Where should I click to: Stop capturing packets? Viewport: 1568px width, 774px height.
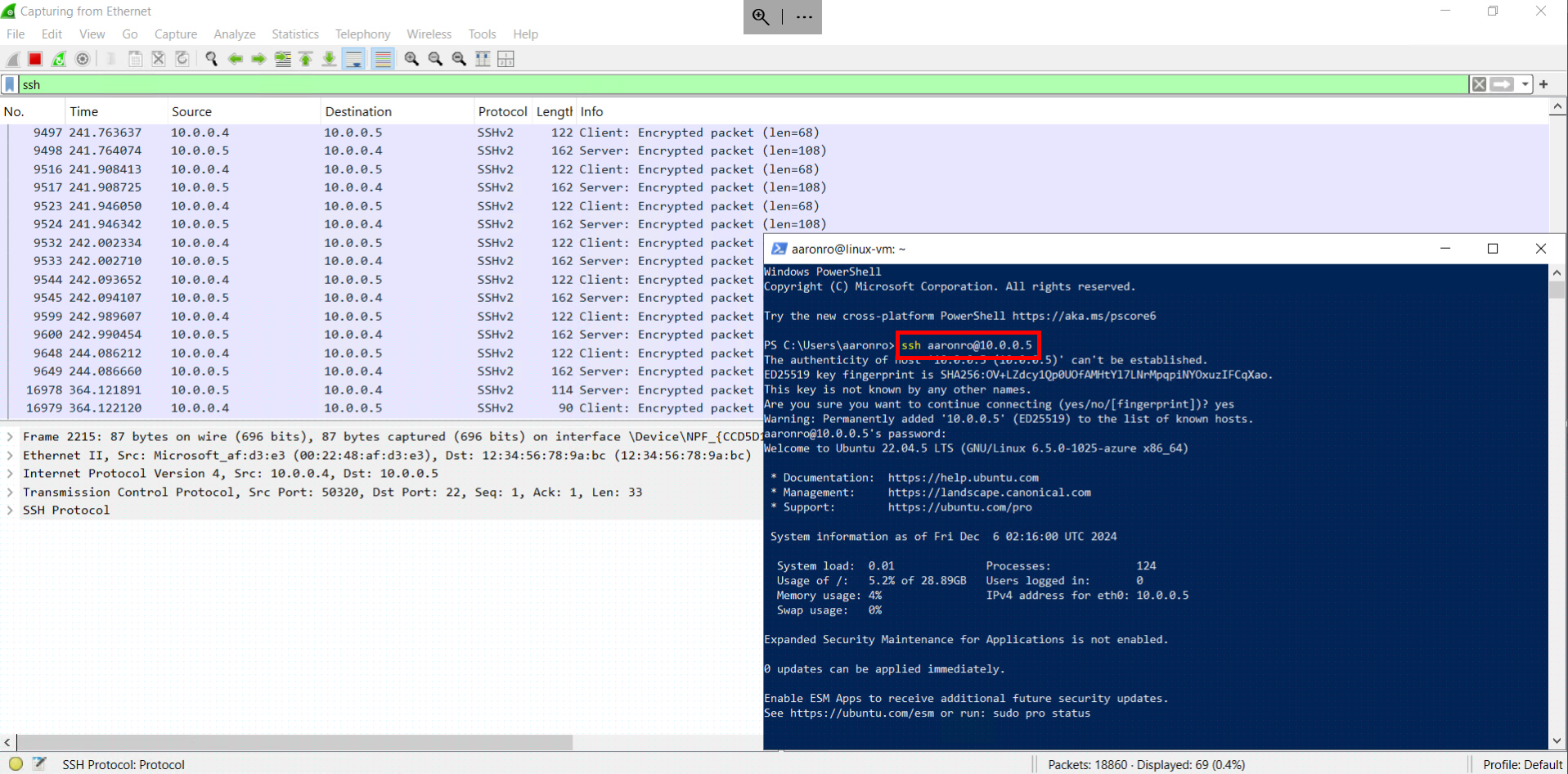(34, 58)
